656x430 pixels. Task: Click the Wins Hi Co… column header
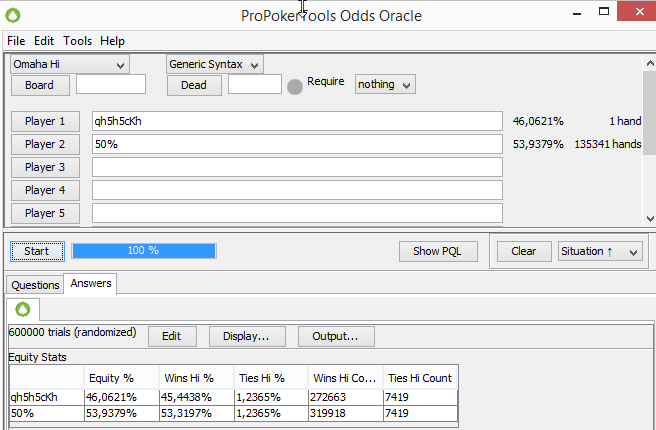[345, 378]
